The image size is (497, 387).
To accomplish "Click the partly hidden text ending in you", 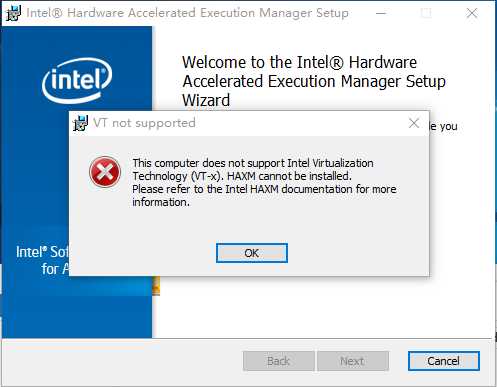I will [x=444, y=127].
